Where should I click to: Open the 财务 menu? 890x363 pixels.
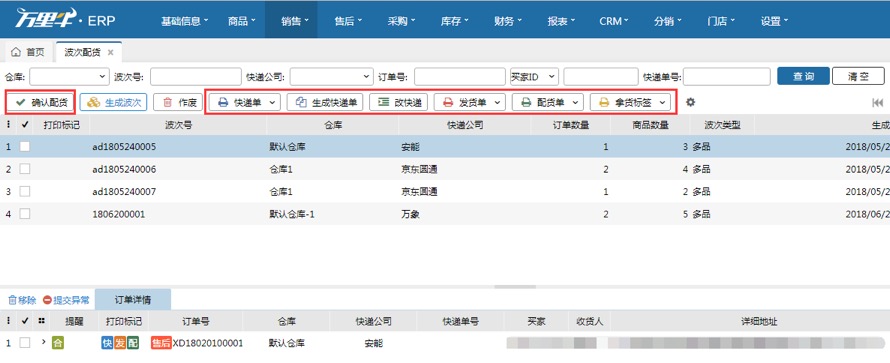pyautogui.click(x=508, y=21)
